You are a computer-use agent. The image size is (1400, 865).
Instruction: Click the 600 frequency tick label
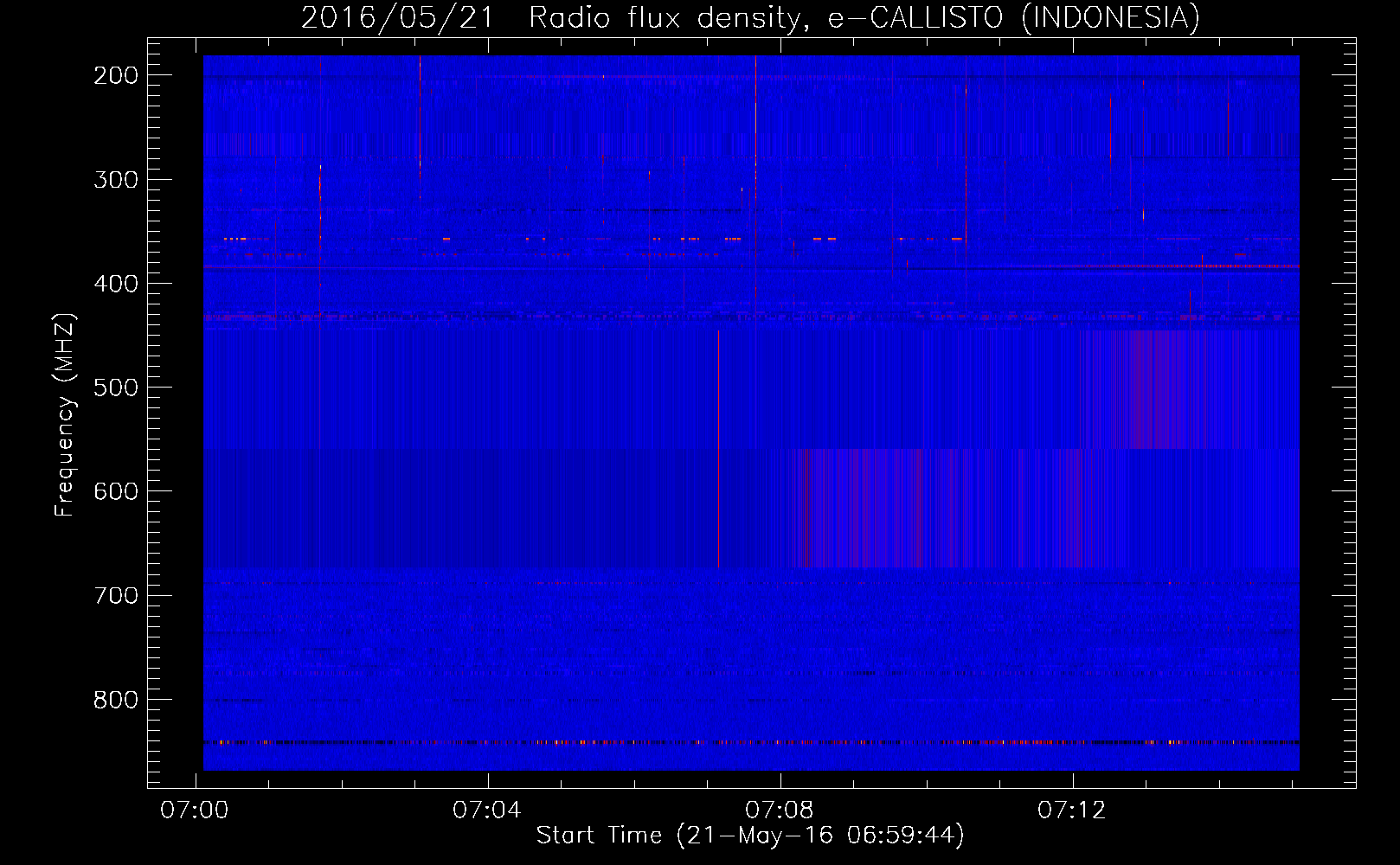tap(115, 491)
